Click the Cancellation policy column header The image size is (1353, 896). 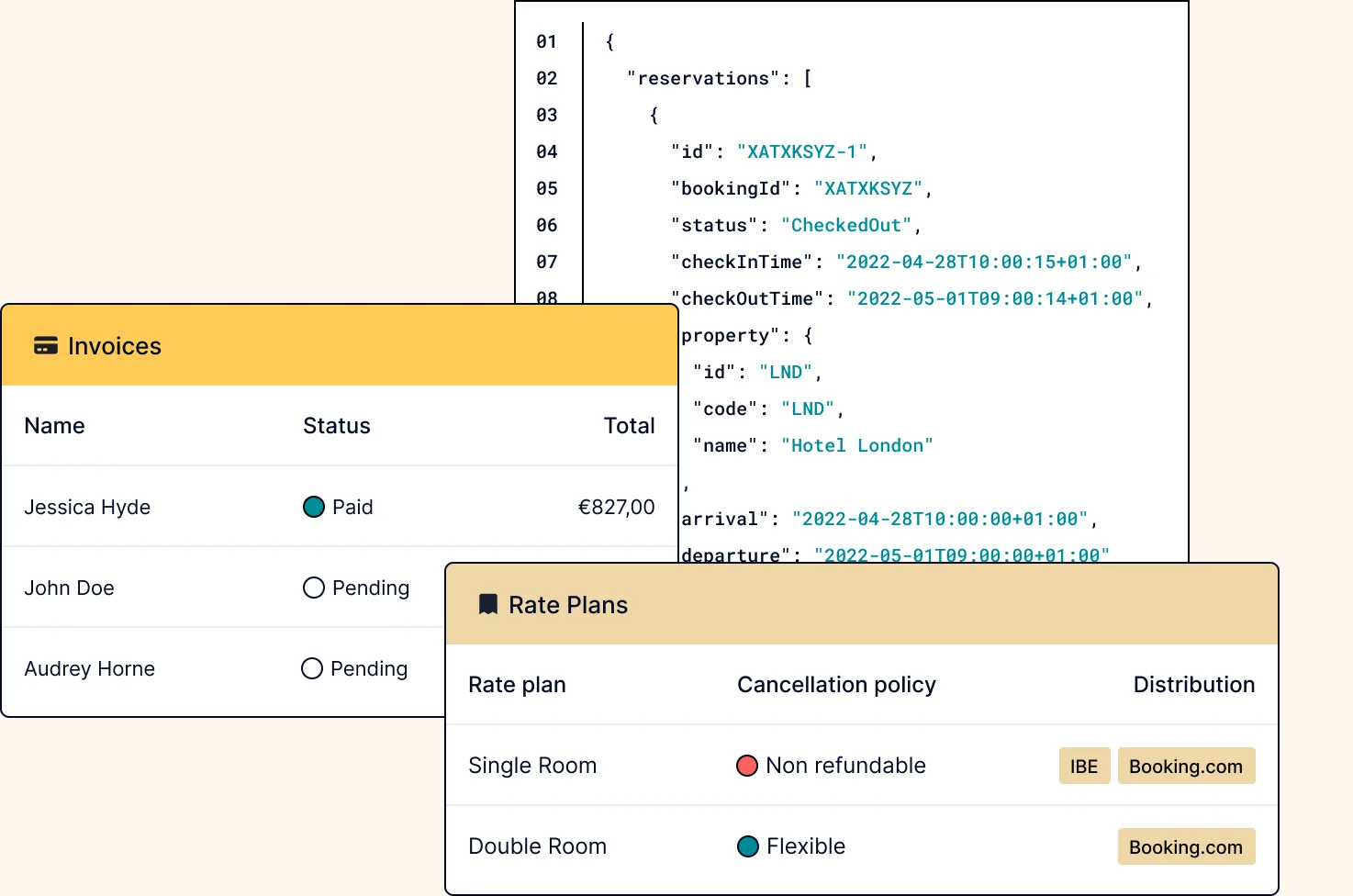point(836,685)
